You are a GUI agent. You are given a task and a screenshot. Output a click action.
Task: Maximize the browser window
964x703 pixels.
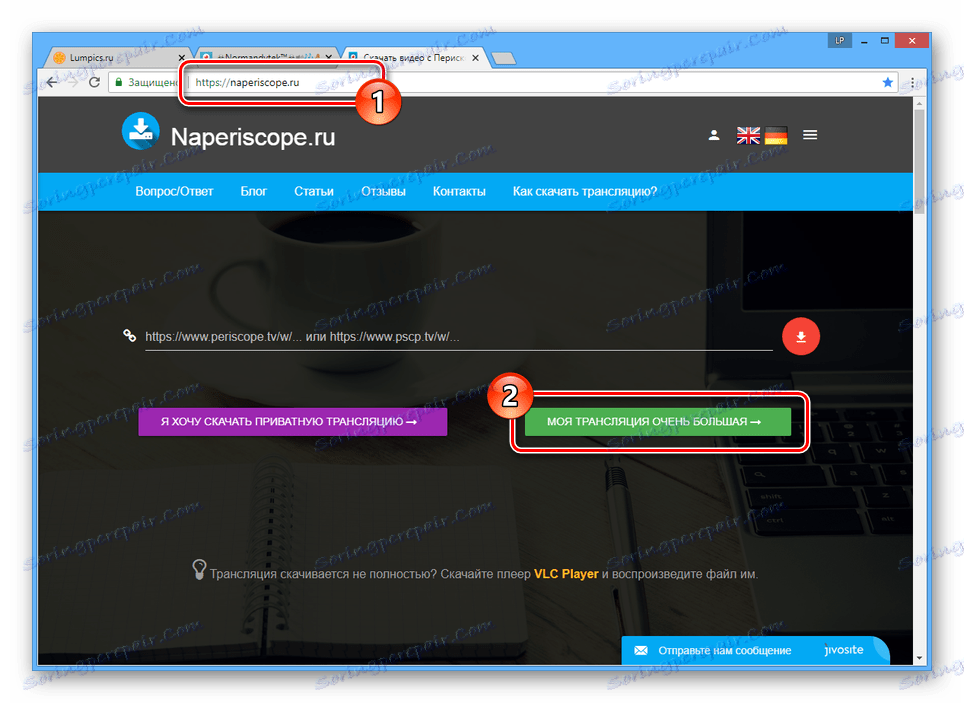tap(885, 41)
